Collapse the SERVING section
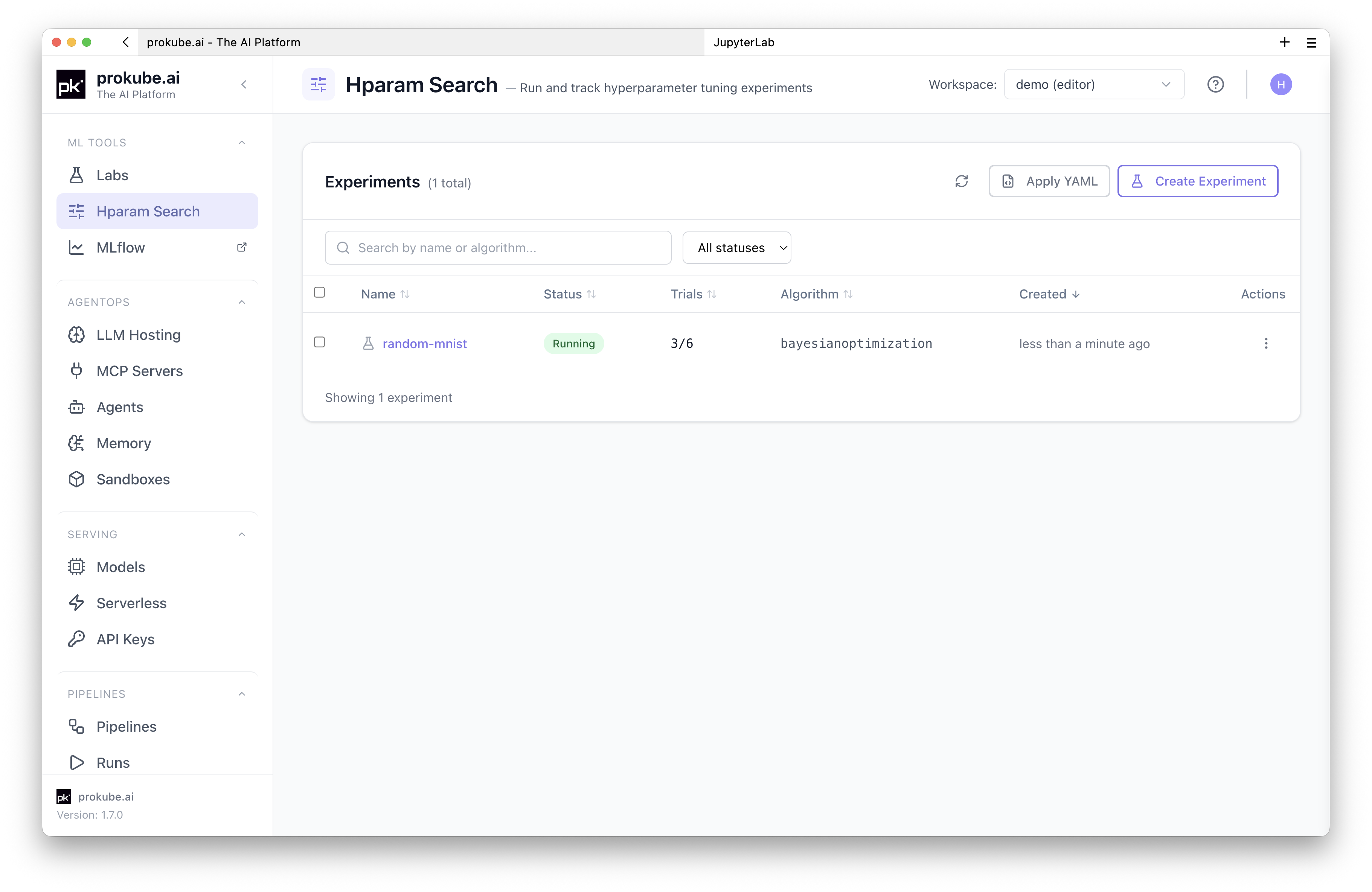 pyautogui.click(x=242, y=534)
